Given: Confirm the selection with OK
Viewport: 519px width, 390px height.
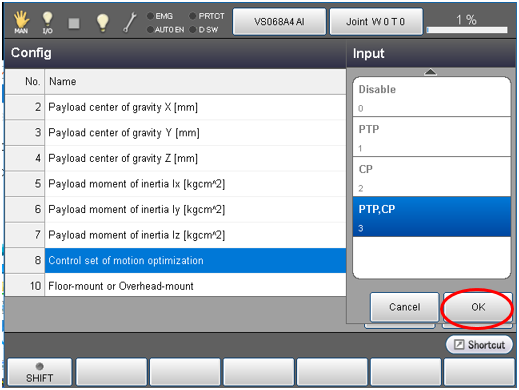Looking at the screenshot, I should (x=478, y=307).
